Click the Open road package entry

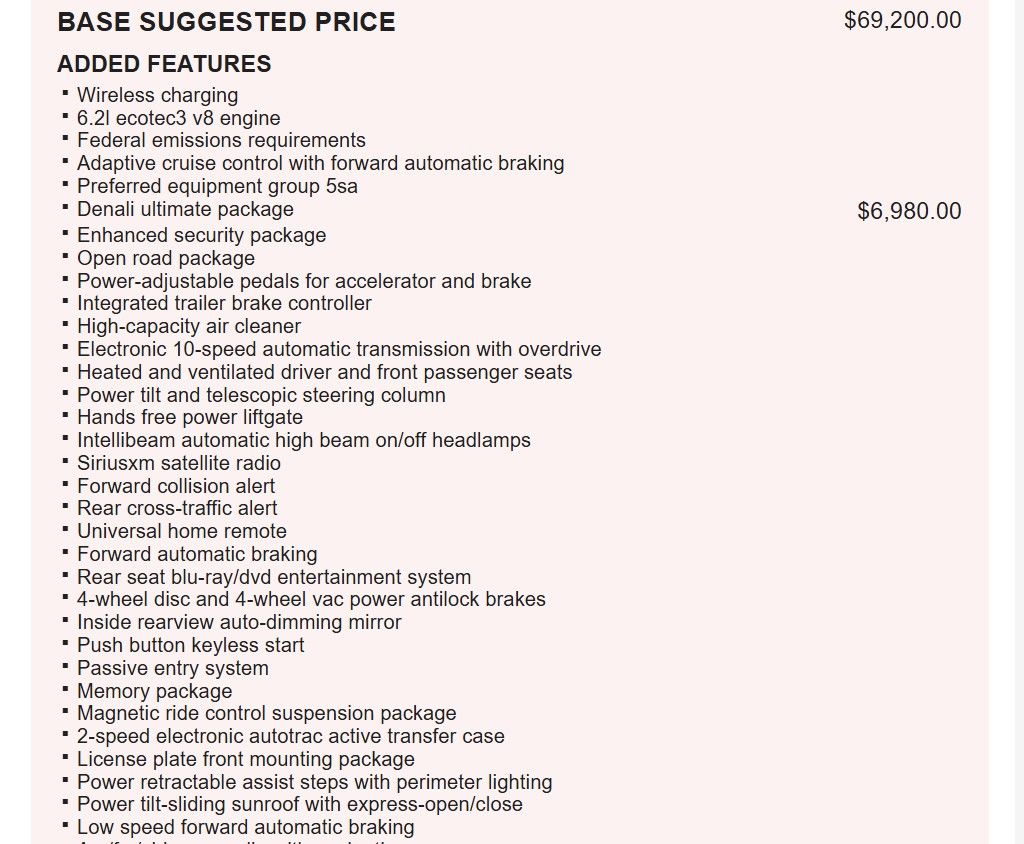(166, 258)
